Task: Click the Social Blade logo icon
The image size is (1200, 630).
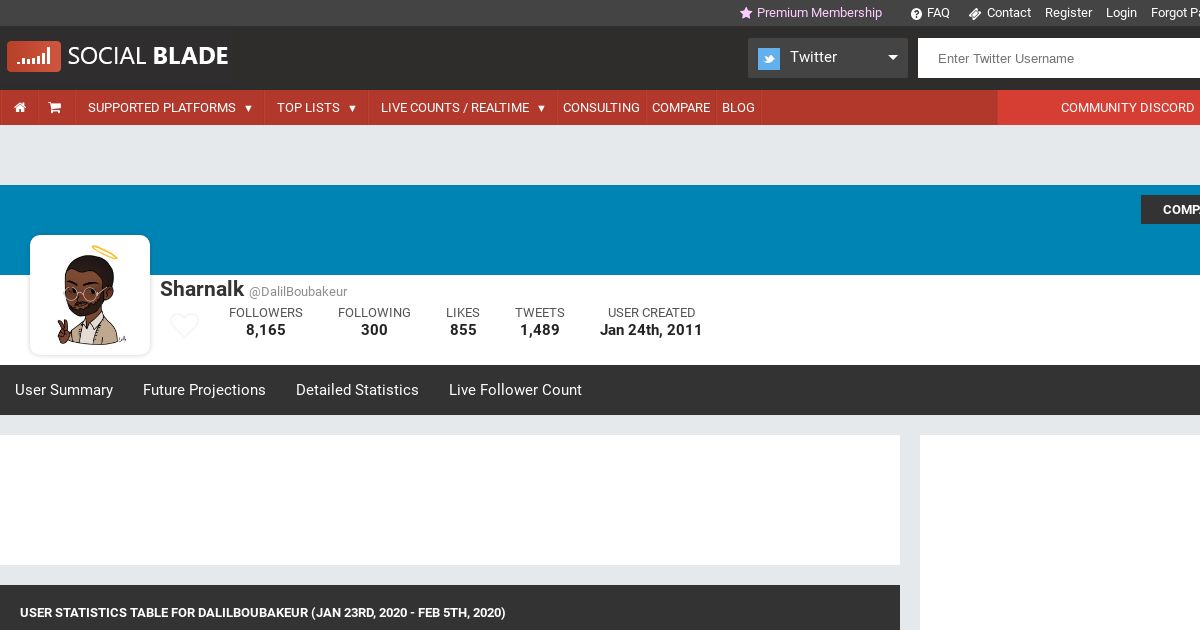Action: click(x=34, y=57)
